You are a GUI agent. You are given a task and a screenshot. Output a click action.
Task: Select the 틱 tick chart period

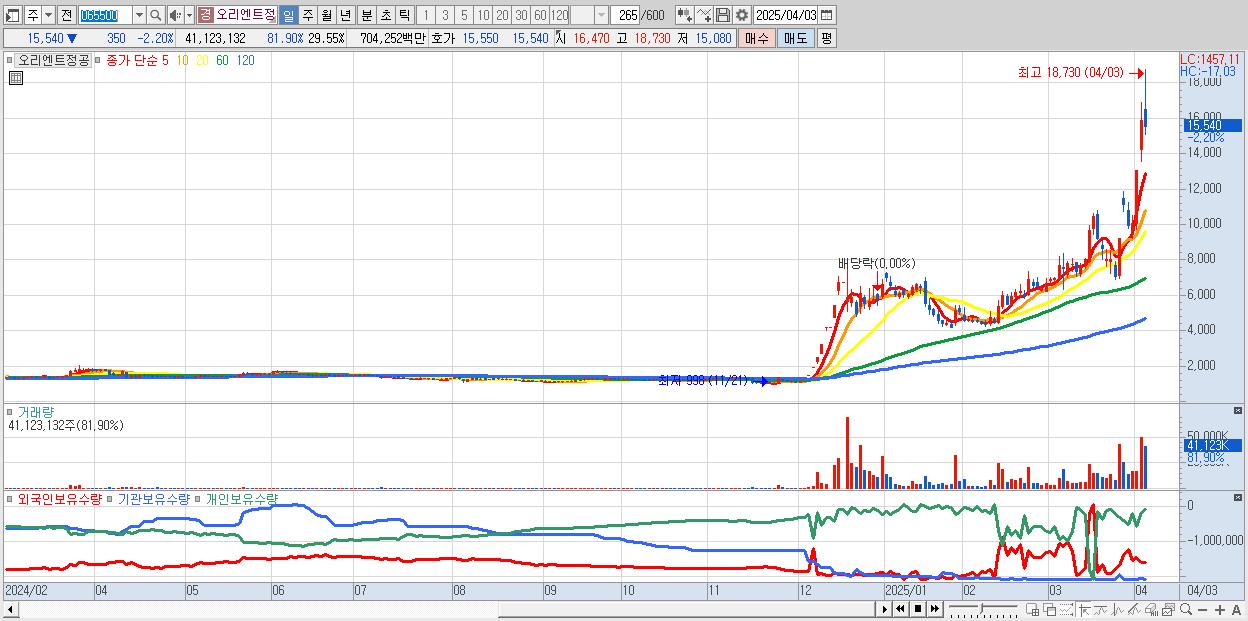[404, 15]
